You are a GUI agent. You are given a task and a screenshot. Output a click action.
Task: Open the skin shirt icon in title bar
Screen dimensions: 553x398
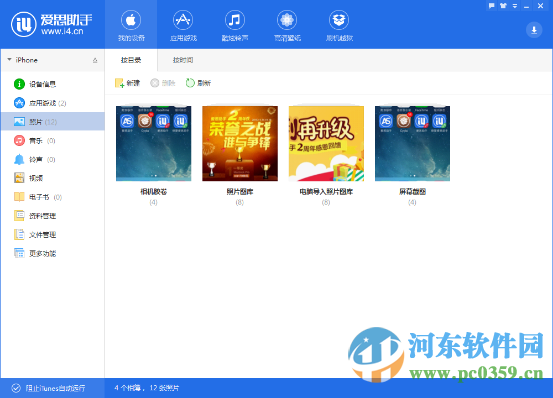coord(503,6)
